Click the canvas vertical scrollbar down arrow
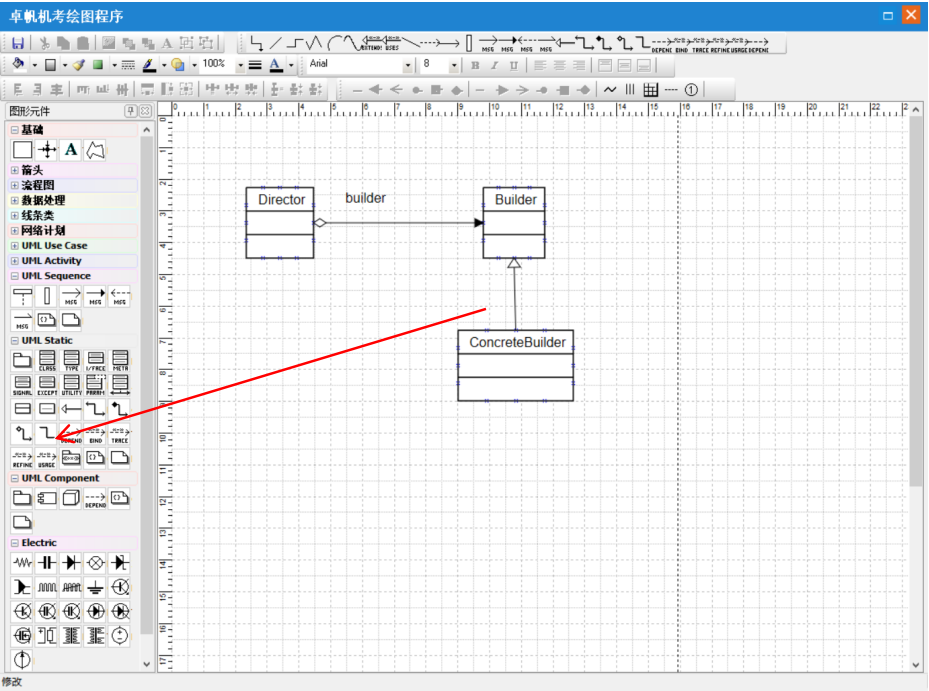The image size is (929, 691). pos(916,665)
